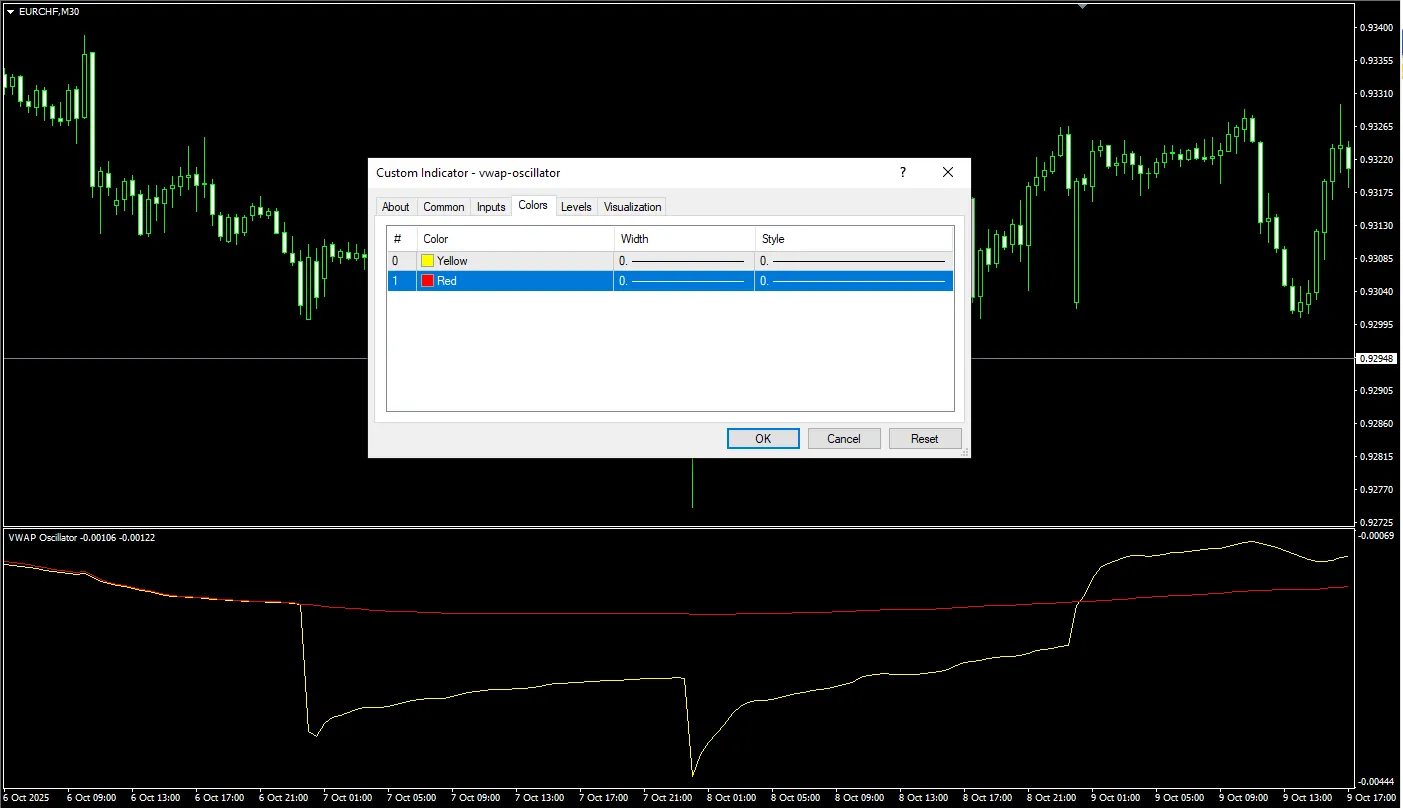The width and height of the screenshot is (1403, 808).
Task: Reset indicator colors to defaults
Action: tap(924, 439)
